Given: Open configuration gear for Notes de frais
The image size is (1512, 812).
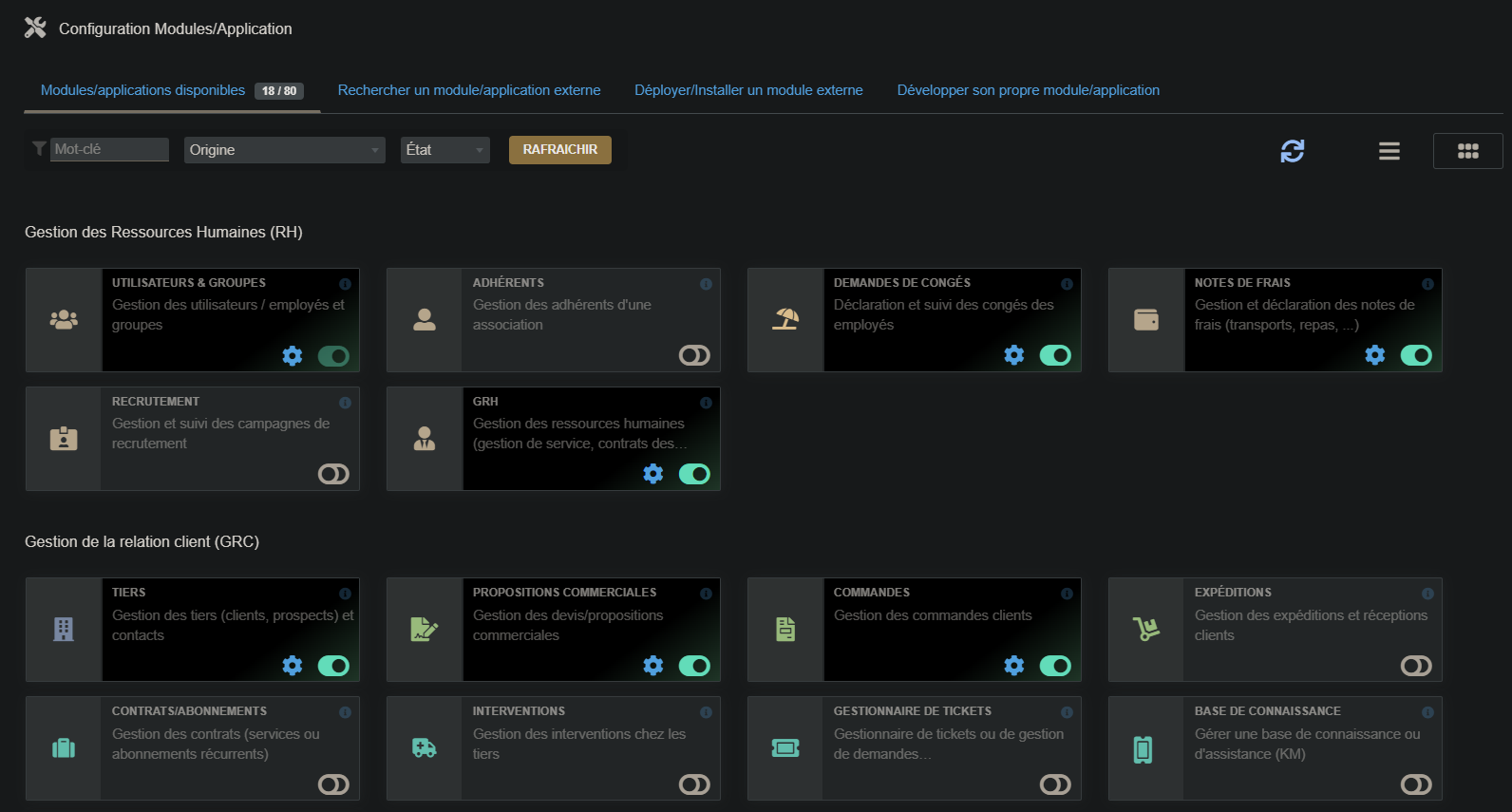Looking at the screenshot, I should click(x=1374, y=355).
